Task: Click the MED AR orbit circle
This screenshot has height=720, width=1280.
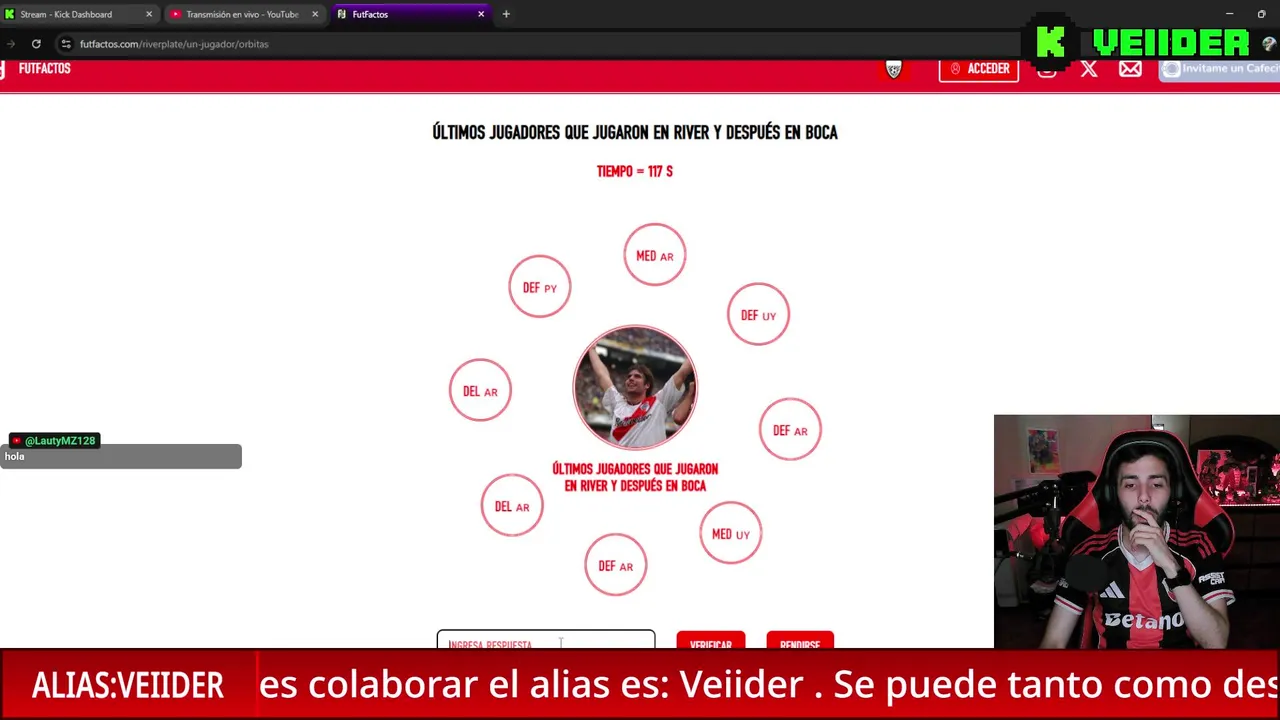Action: point(655,255)
